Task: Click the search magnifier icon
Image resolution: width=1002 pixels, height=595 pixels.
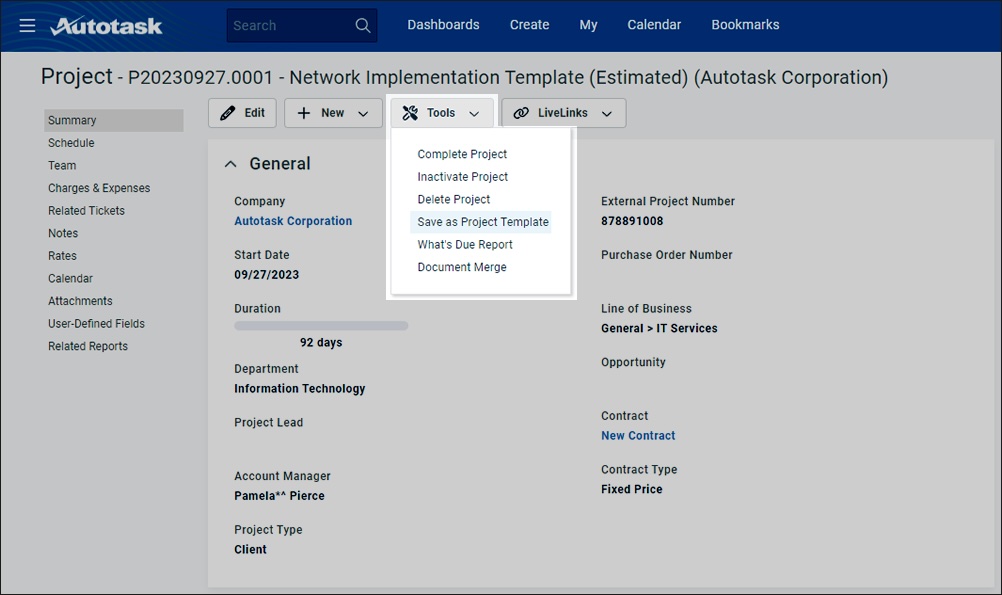Action: click(x=362, y=26)
